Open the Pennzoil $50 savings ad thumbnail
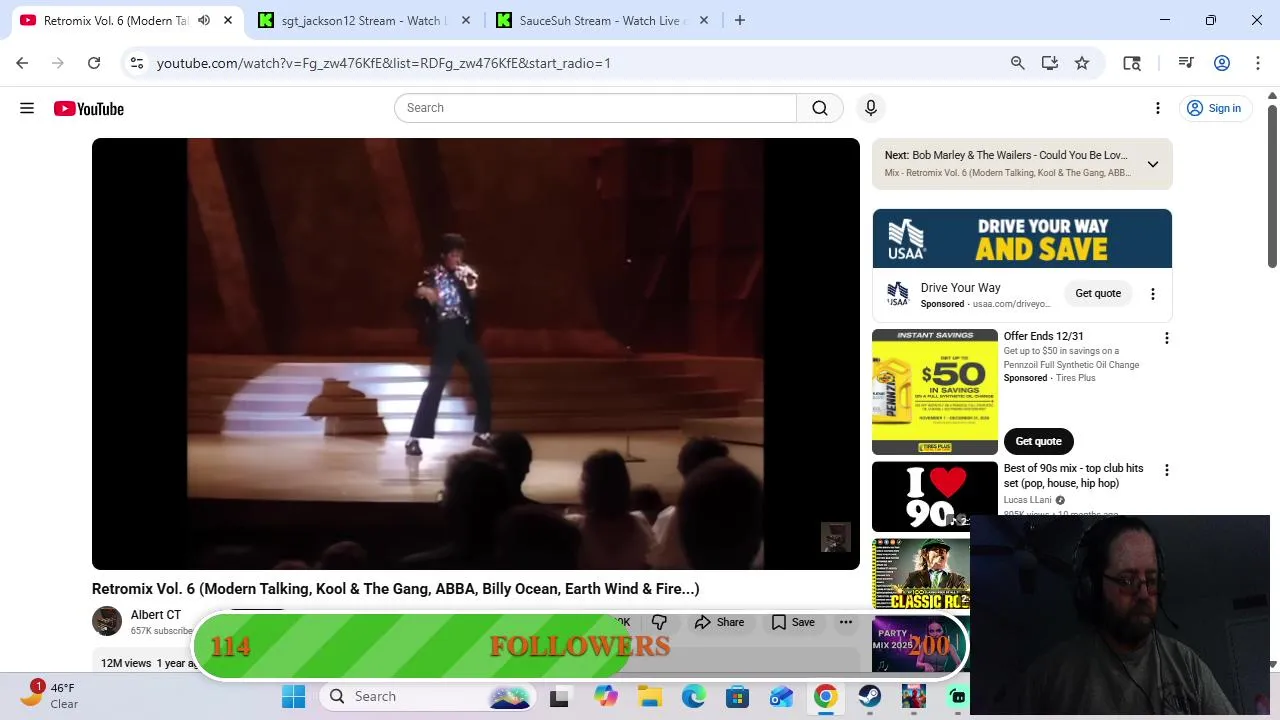1280x720 pixels. click(935, 392)
